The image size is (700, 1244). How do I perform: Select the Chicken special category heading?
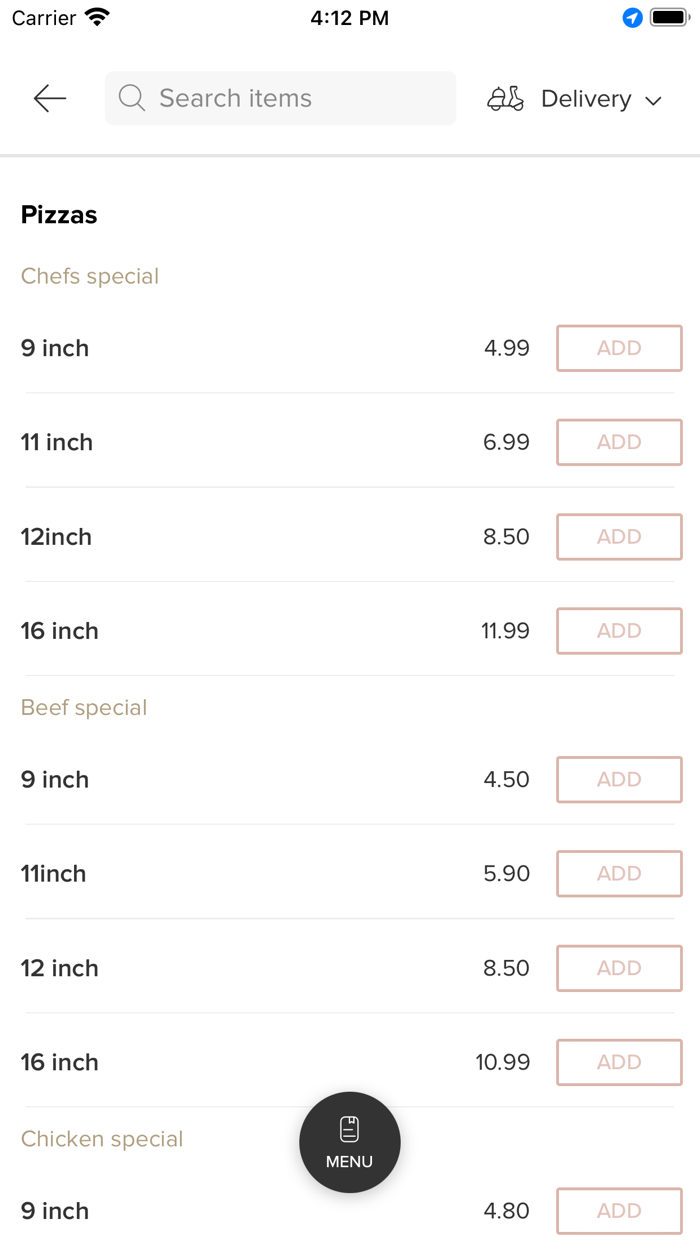(102, 1139)
